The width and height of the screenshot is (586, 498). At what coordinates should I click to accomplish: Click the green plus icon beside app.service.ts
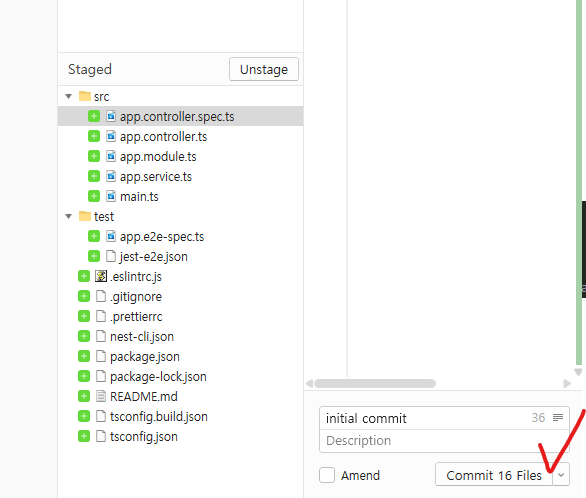pos(94,176)
